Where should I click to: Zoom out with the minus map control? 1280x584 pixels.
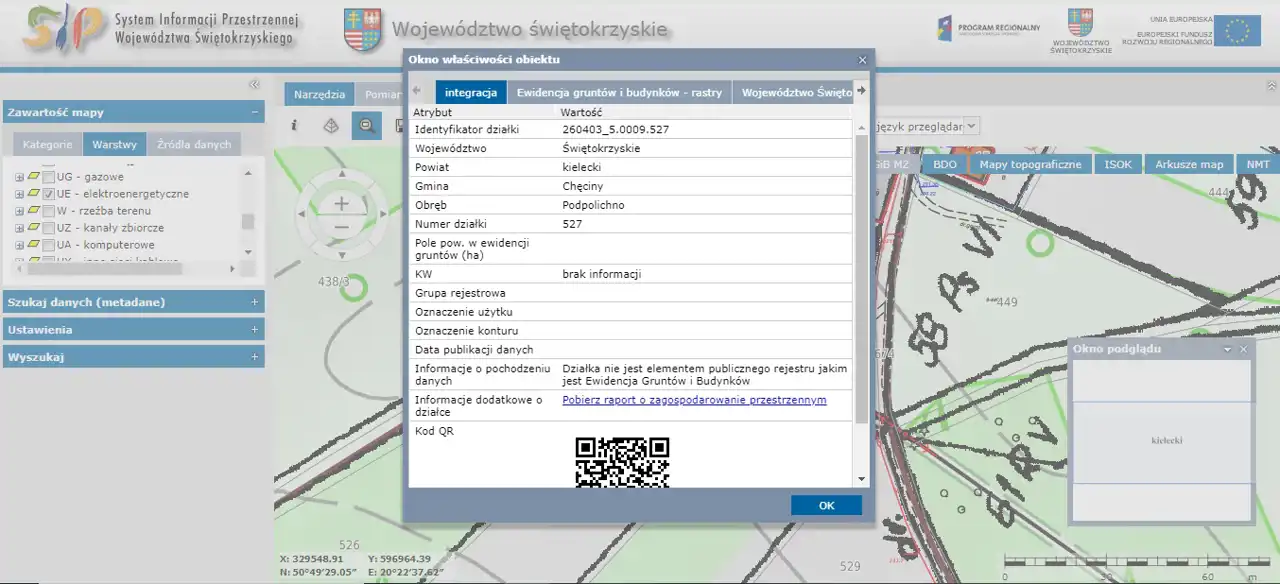click(x=341, y=227)
